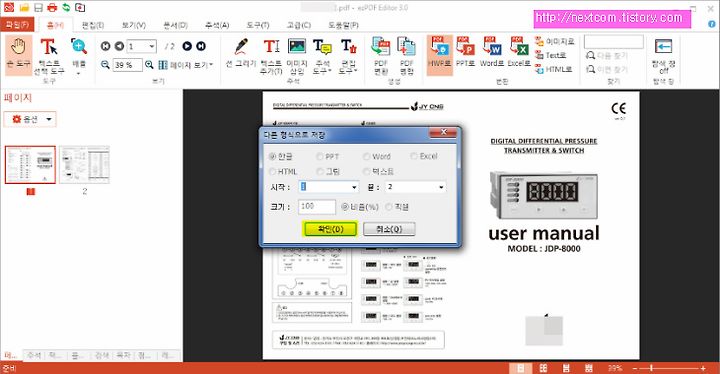Click the red printer icon
The width and height of the screenshot is (720, 374).
click(52, 7)
